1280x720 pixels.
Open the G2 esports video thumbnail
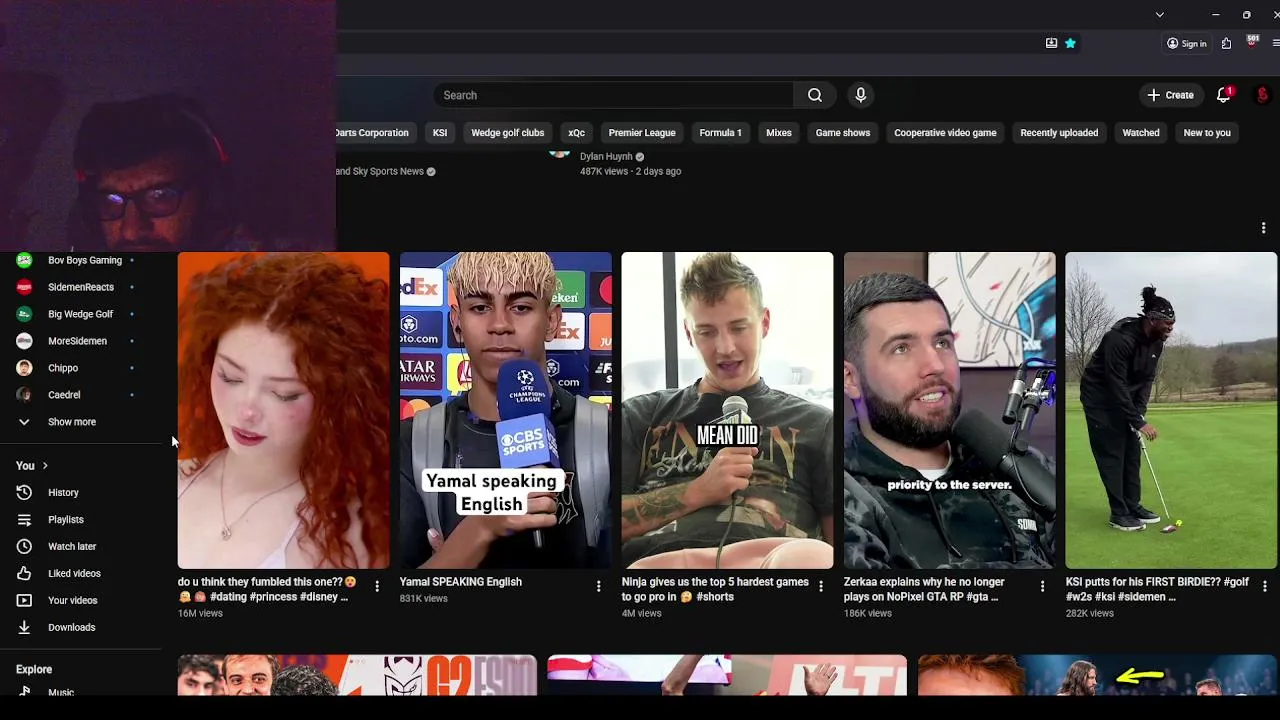pos(357,675)
